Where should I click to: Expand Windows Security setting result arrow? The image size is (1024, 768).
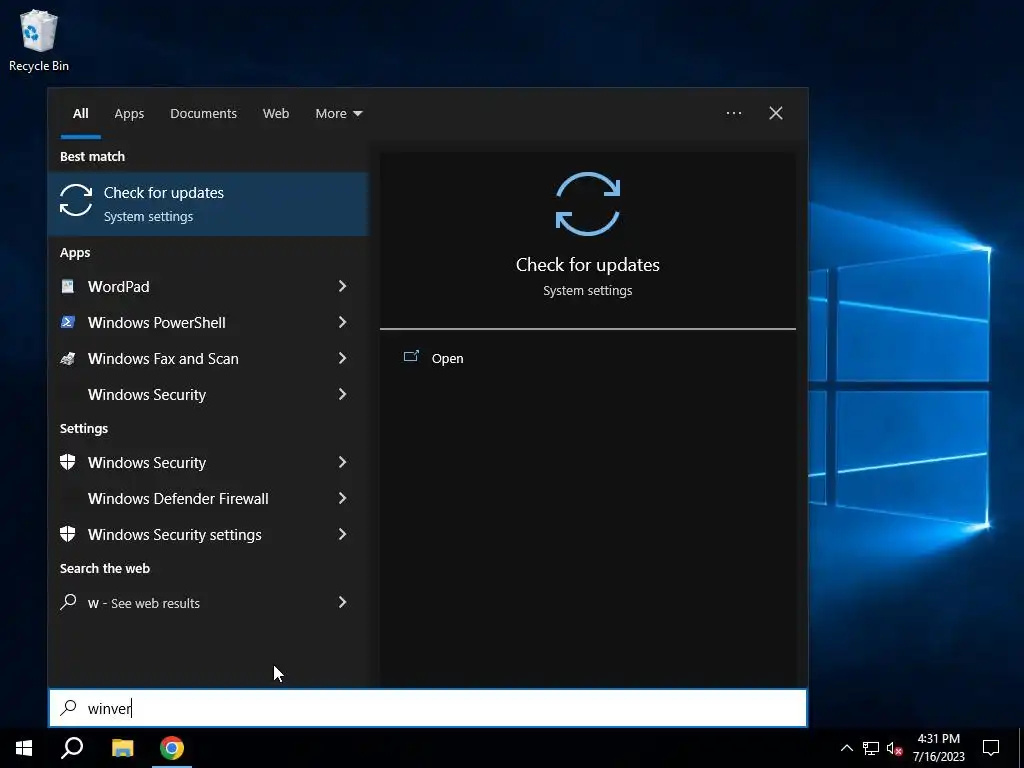[x=342, y=462]
